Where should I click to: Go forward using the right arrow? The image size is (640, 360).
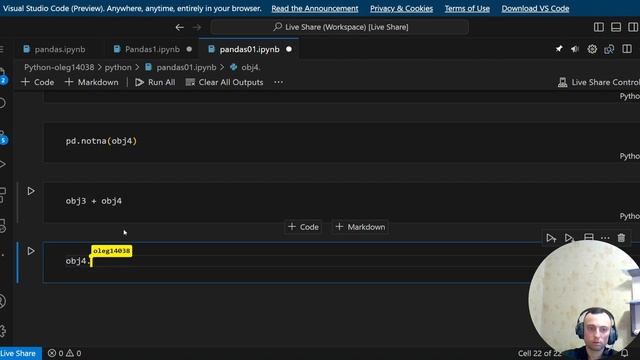click(x=197, y=27)
